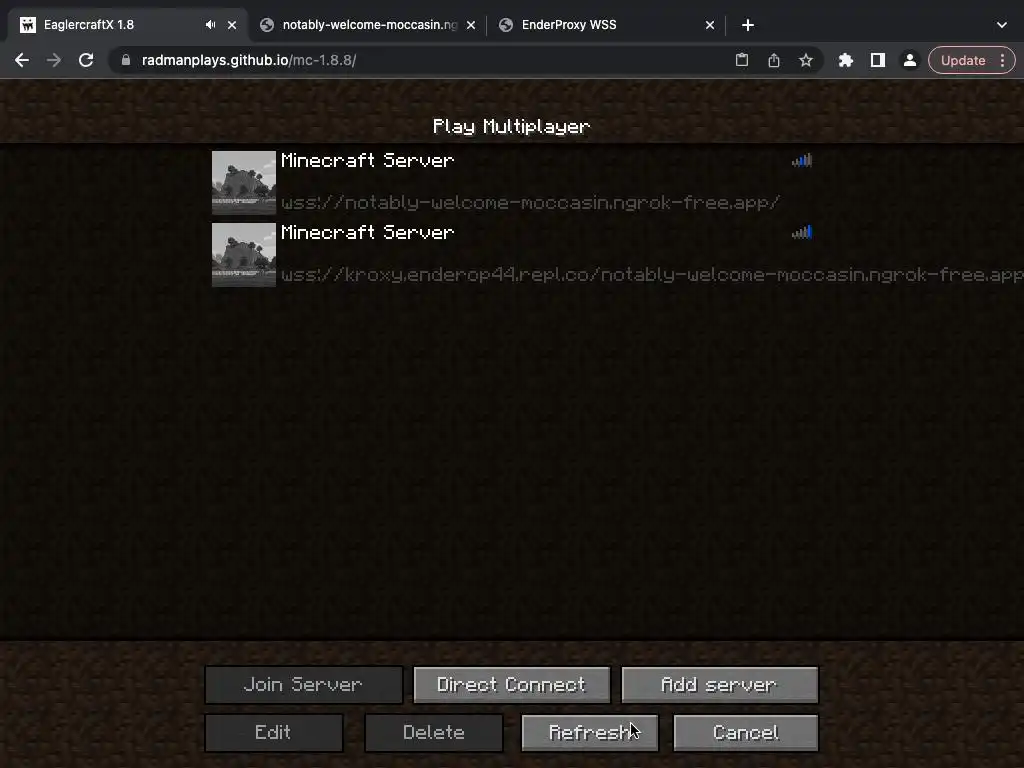Switch to the EaglercraftX 1.8 tab
This screenshot has width=1024, height=768.
(127, 25)
